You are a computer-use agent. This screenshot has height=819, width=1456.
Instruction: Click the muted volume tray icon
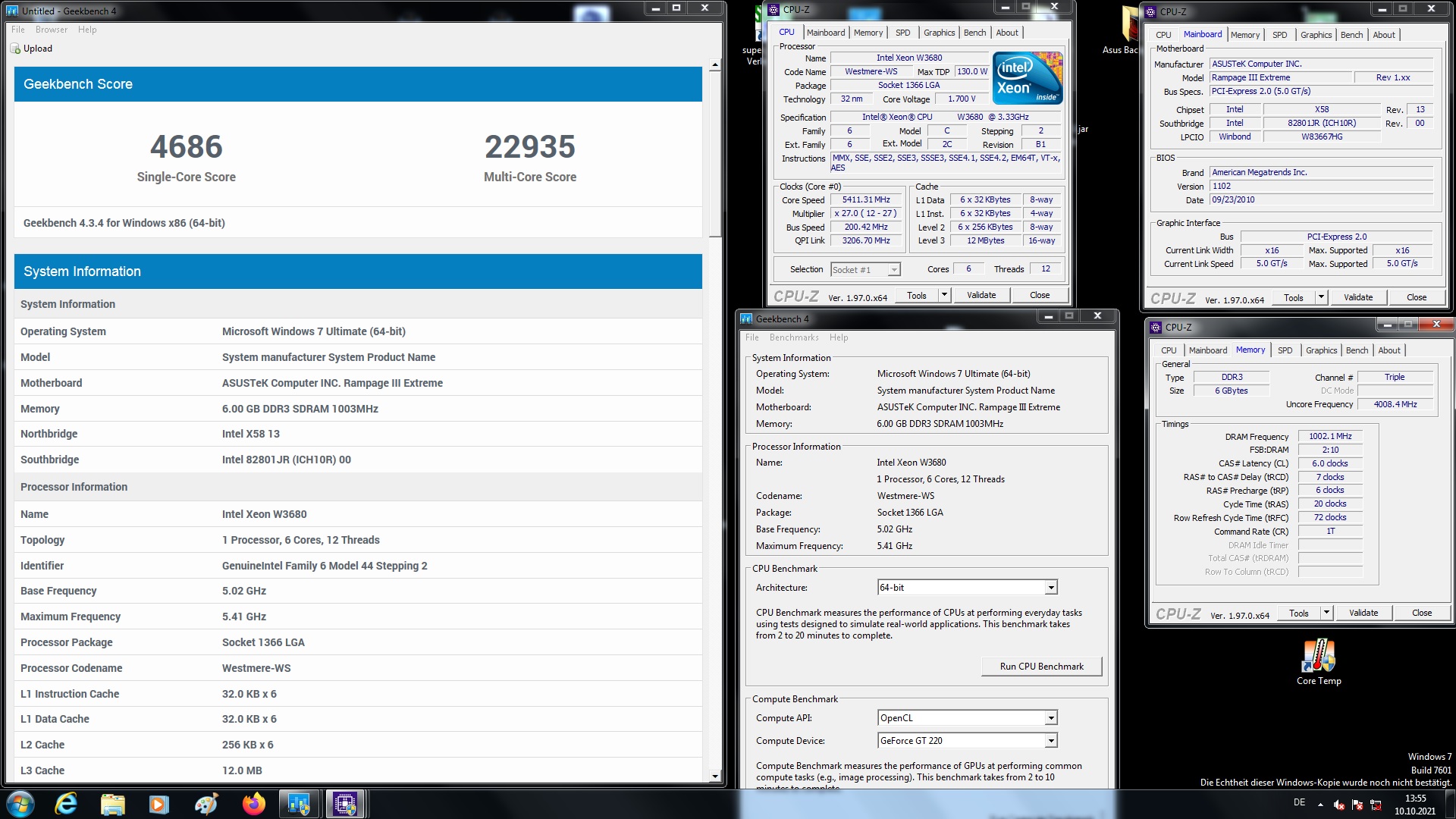coord(1339,805)
